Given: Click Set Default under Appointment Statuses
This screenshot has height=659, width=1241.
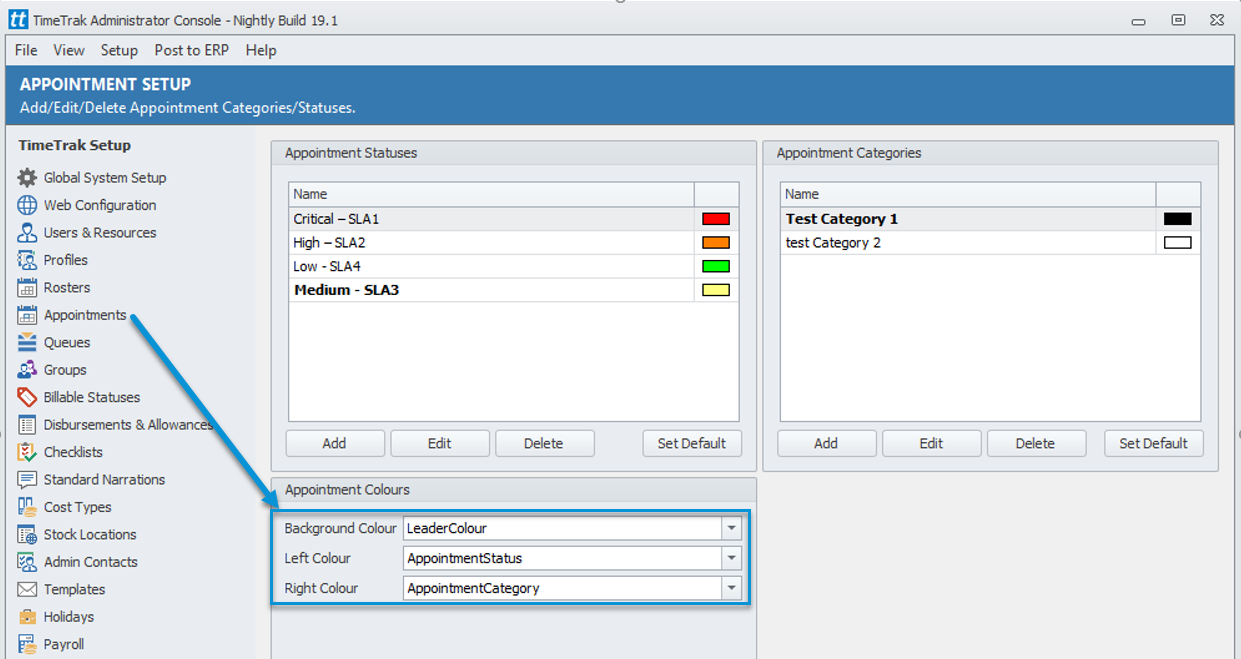Looking at the screenshot, I should [692, 443].
